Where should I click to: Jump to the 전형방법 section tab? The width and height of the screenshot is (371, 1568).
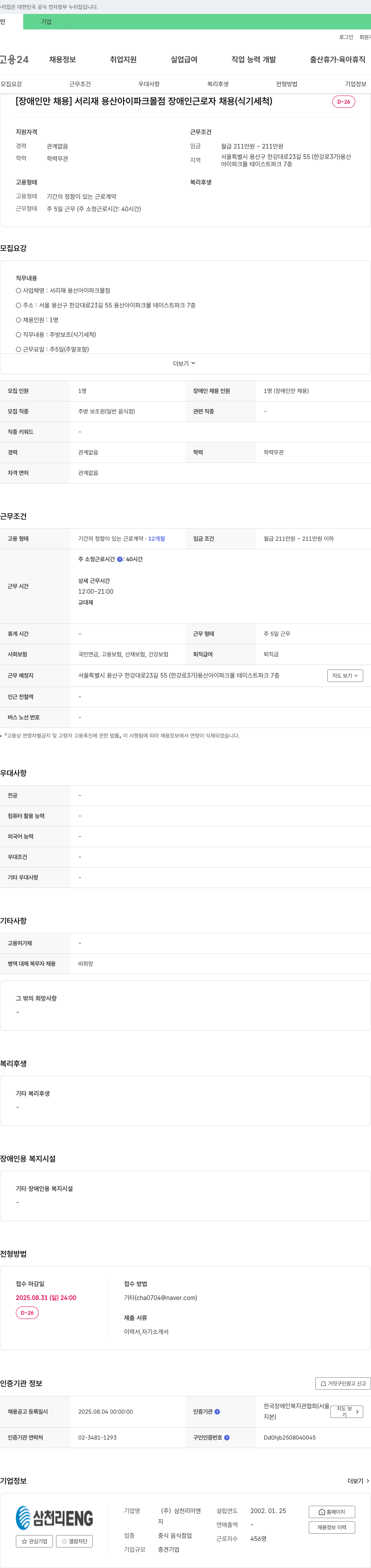286,84
